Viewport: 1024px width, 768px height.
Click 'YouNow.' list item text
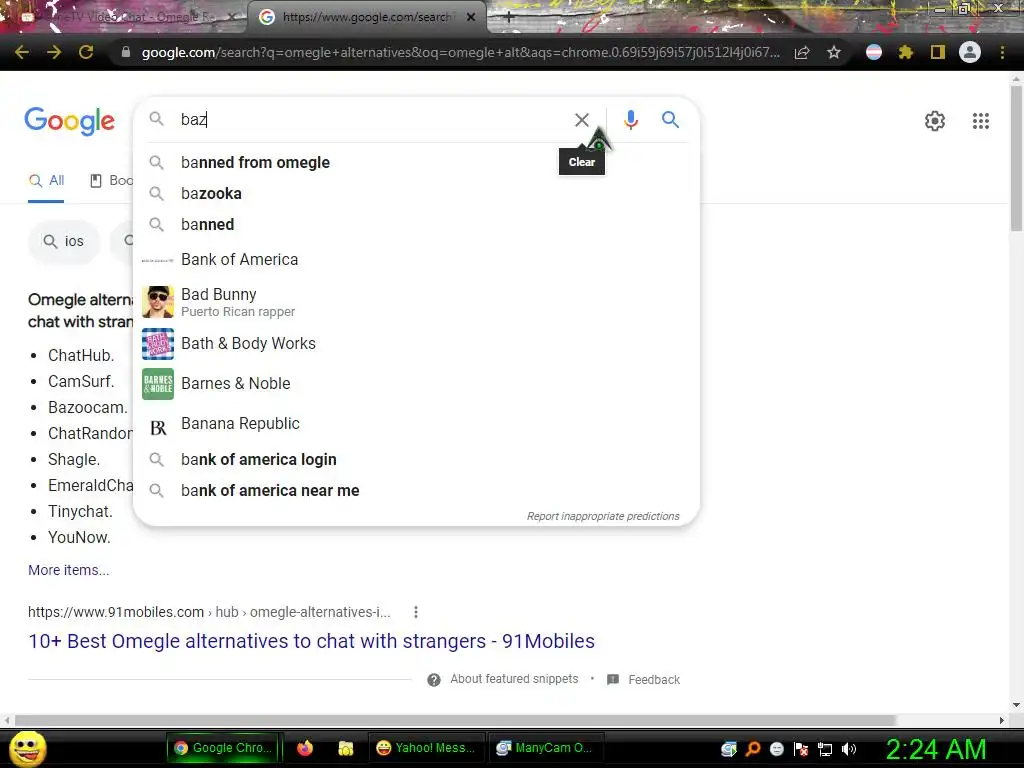point(79,537)
